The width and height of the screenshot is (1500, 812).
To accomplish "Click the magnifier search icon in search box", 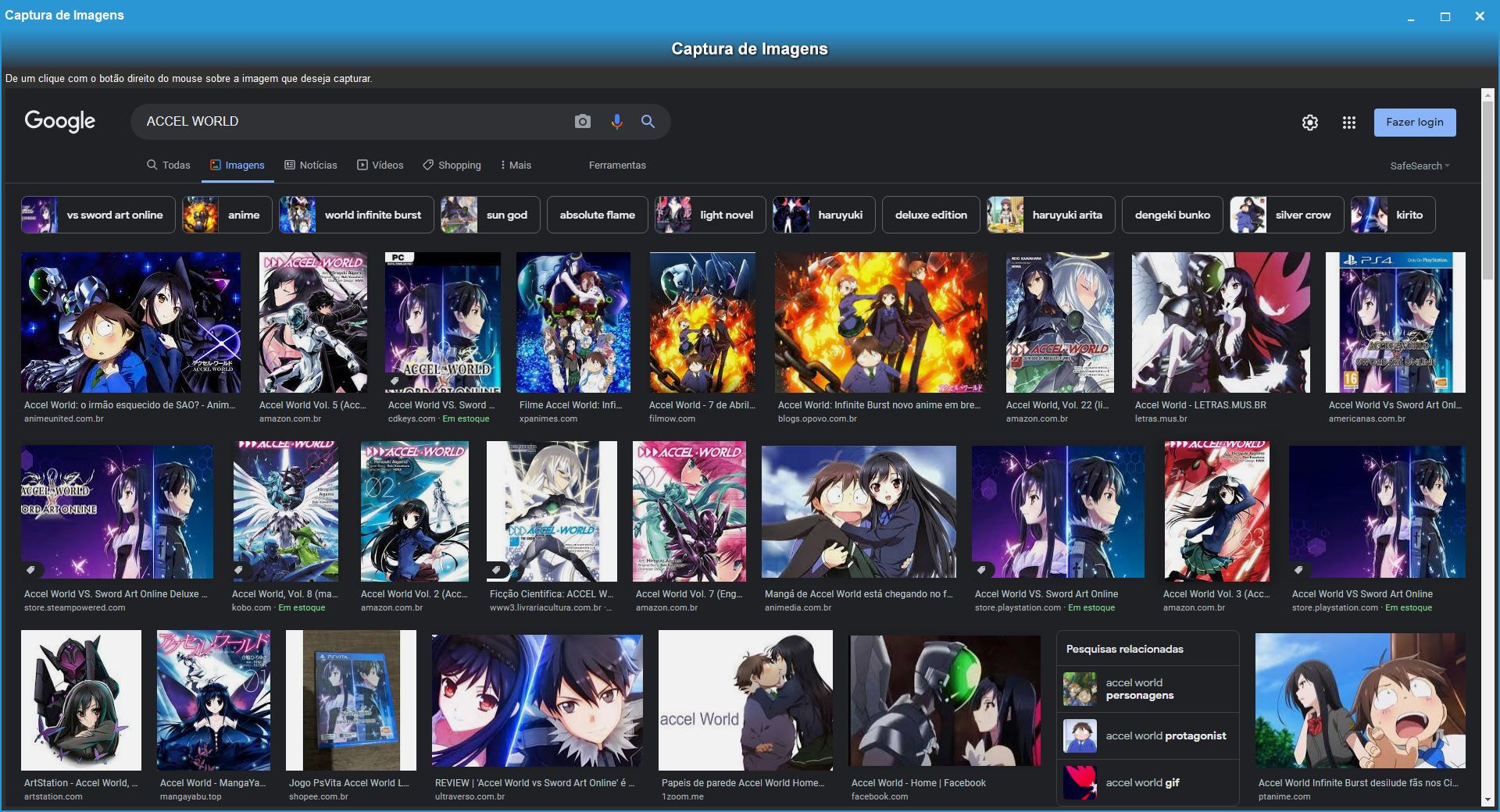I will coord(648,122).
